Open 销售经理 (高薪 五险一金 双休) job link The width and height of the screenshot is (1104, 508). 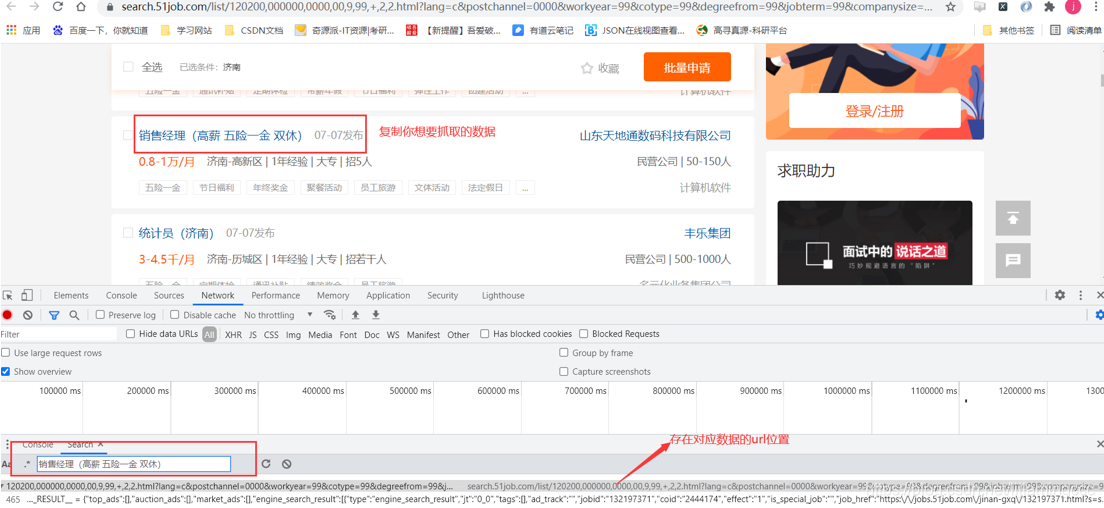tap(220, 135)
